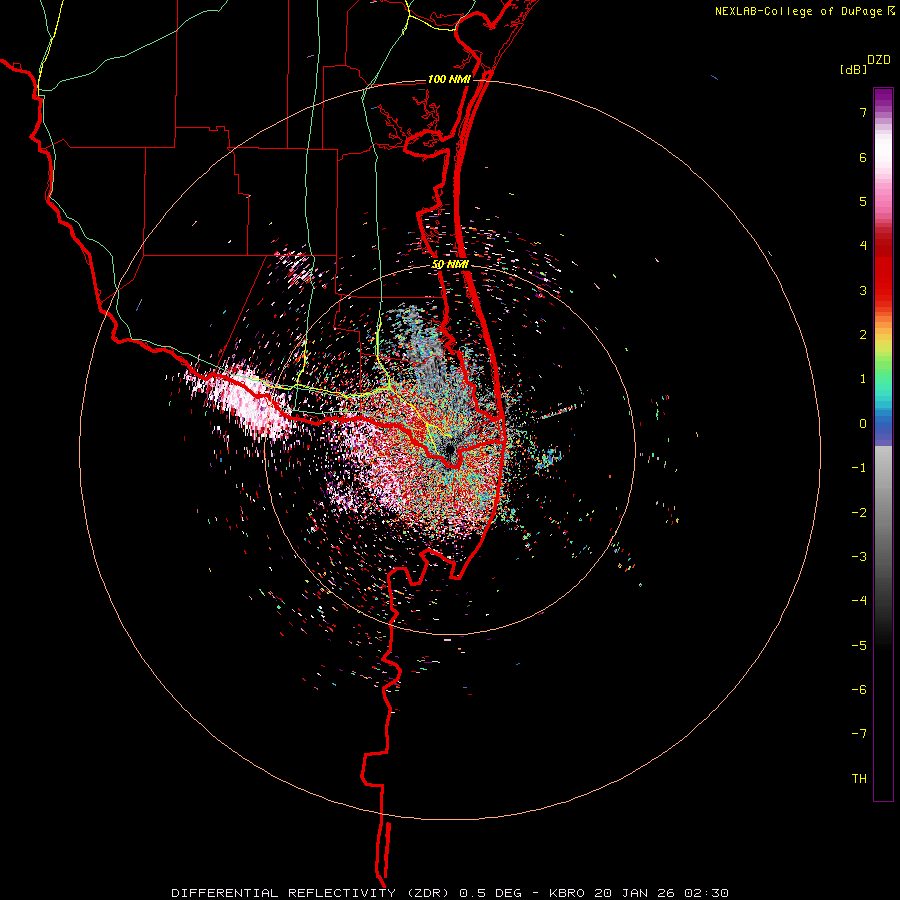The height and width of the screenshot is (900, 900).
Task: Click the TH label on the color scale
Action: click(859, 779)
